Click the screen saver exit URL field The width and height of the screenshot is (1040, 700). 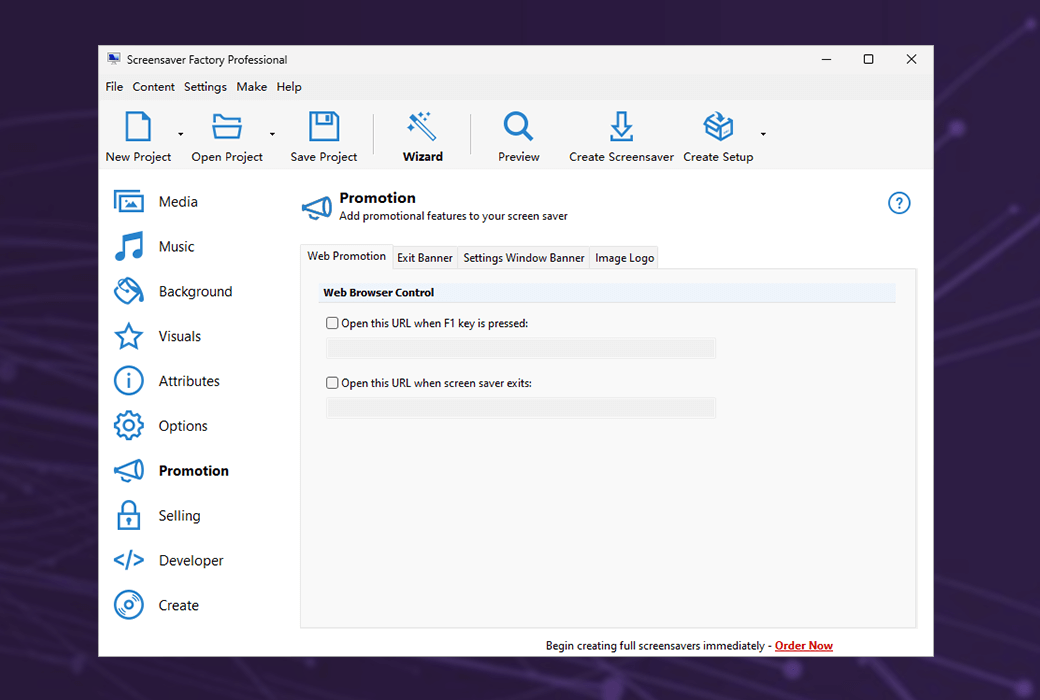coord(521,408)
